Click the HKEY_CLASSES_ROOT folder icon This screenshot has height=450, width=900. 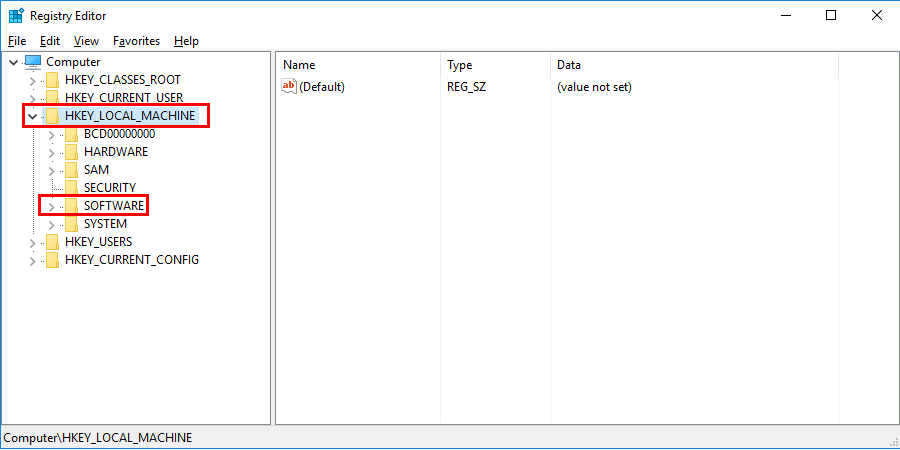coord(52,80)
